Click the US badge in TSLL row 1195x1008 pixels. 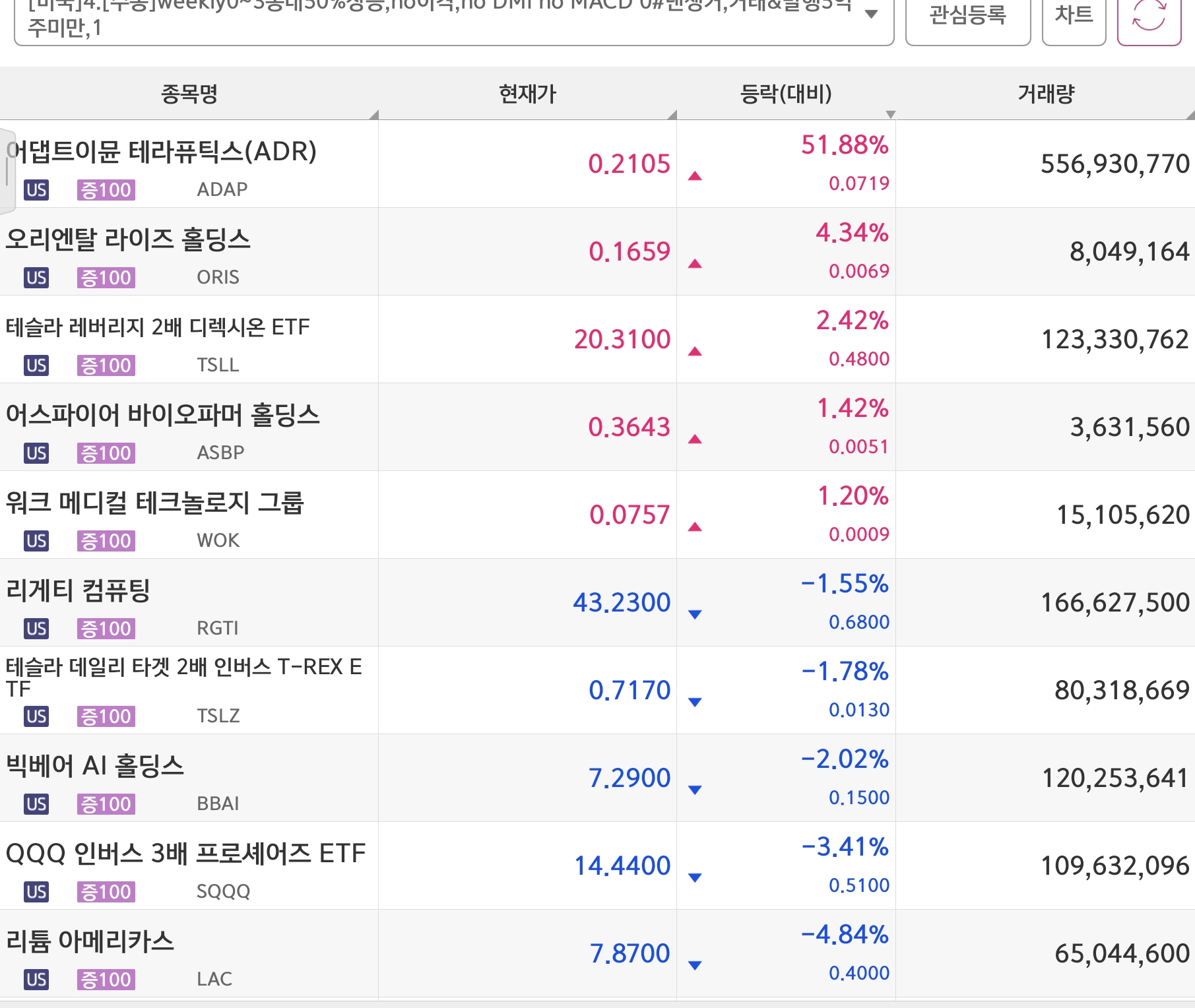point(36,365)
